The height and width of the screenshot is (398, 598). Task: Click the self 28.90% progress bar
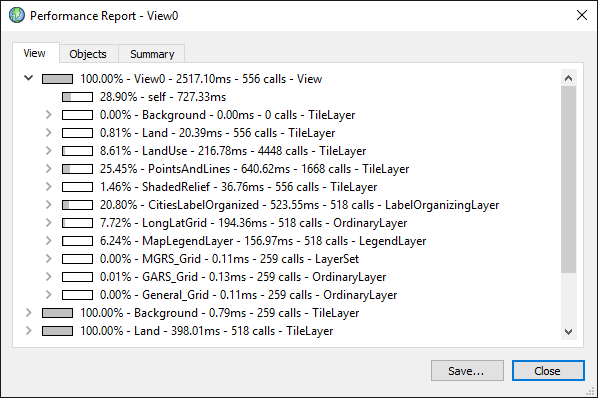click(x=77, y=97)
